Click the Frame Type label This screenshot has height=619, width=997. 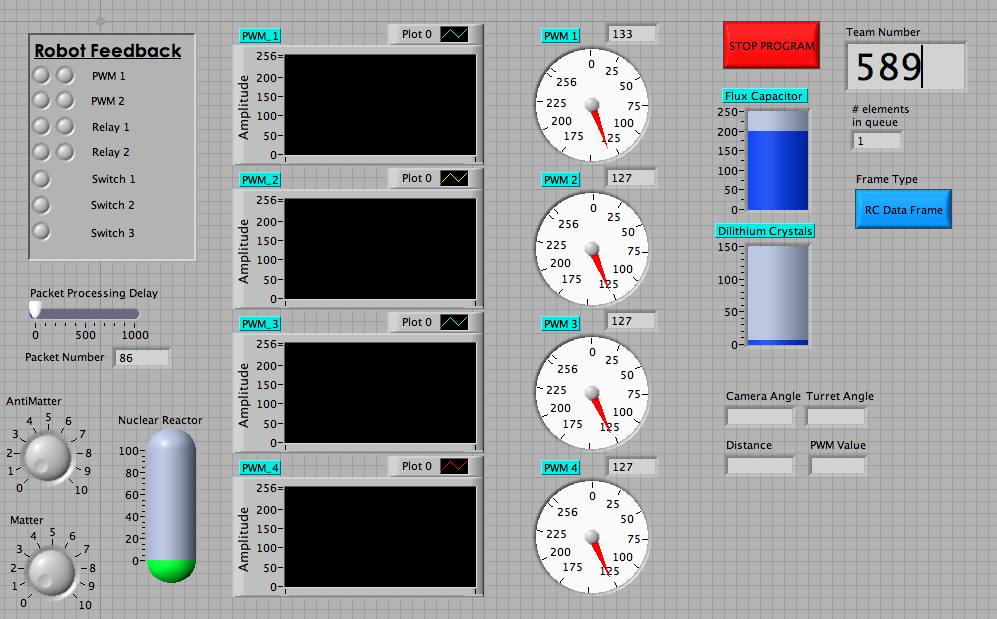pos(886,179)
